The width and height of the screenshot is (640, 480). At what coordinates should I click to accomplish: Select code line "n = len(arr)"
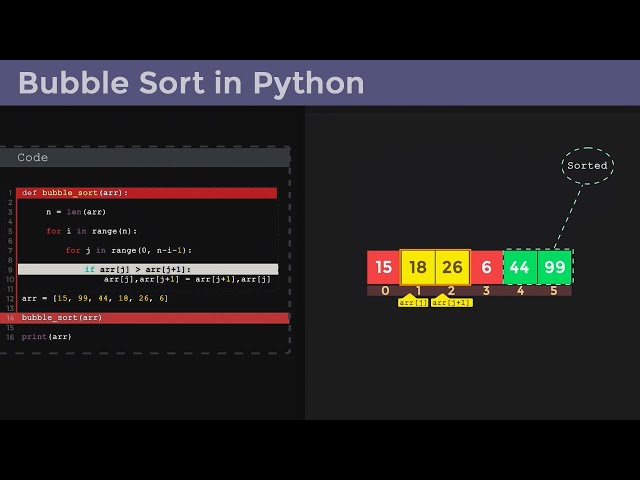(76, 212)
